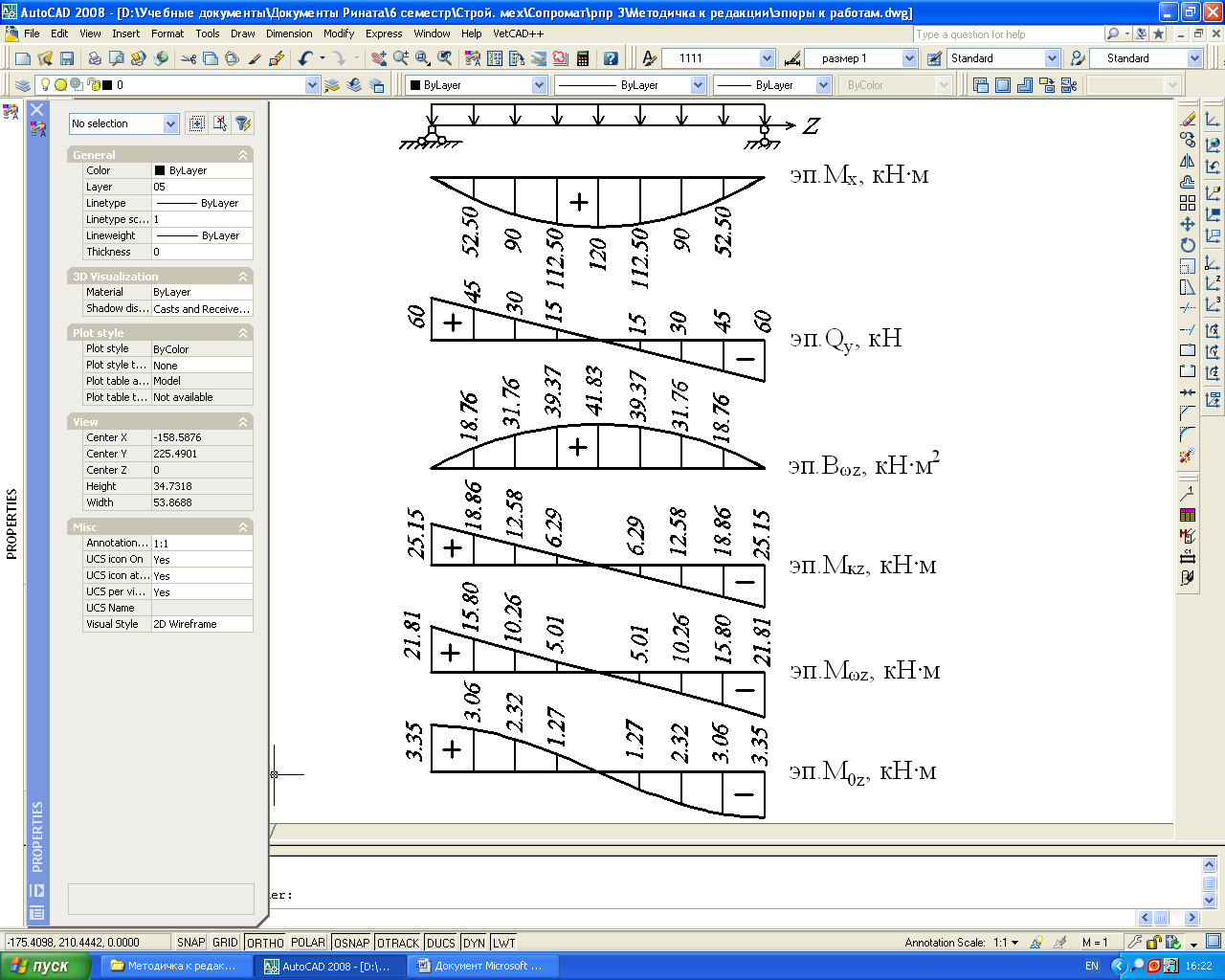Viewport: 1225px width, 980px height.
Task: Select the Fillet tool
Action: tap(1188, 434)
